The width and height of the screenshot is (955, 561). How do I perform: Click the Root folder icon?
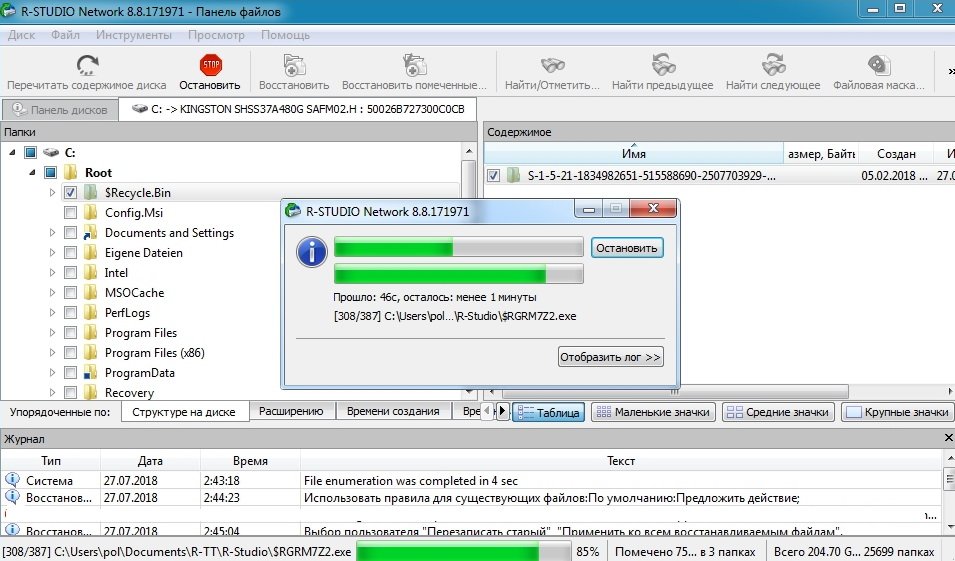coord(71,172)
